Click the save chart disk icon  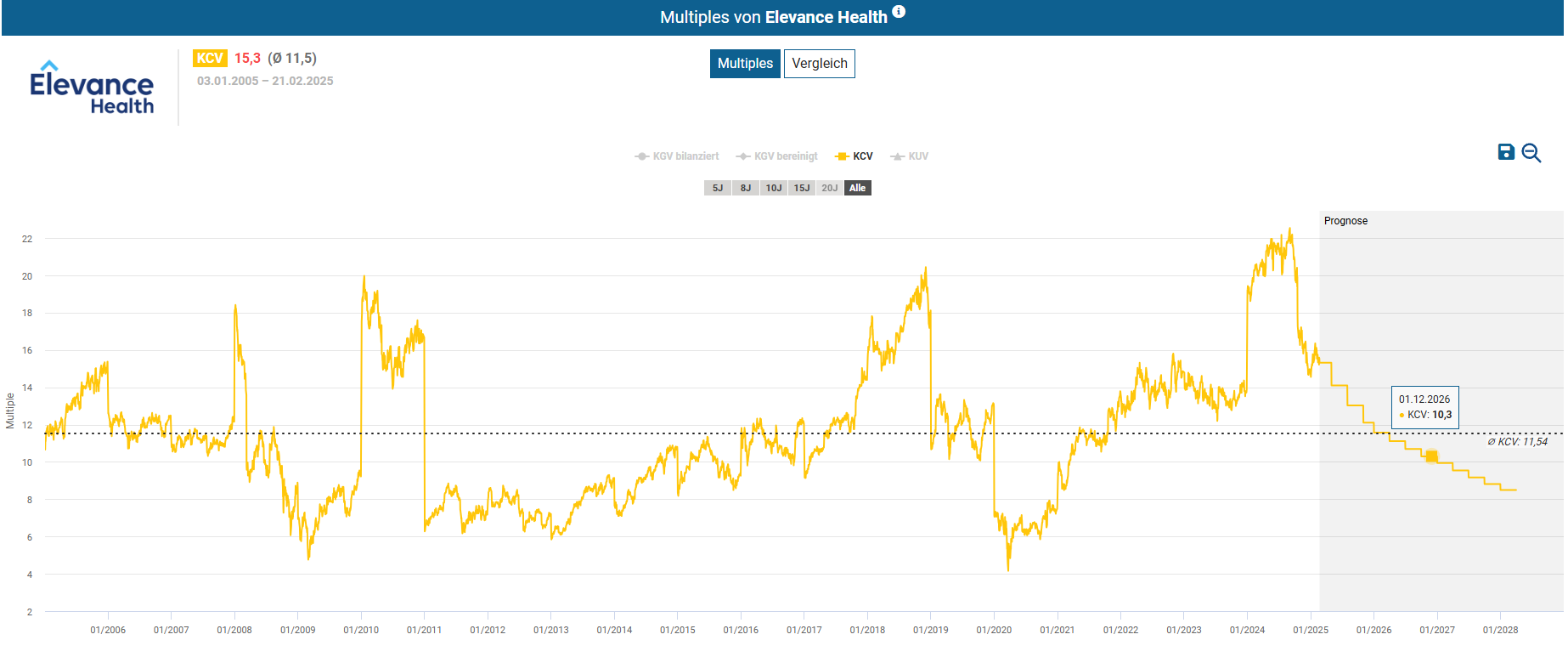click(x=1505, y=152)
